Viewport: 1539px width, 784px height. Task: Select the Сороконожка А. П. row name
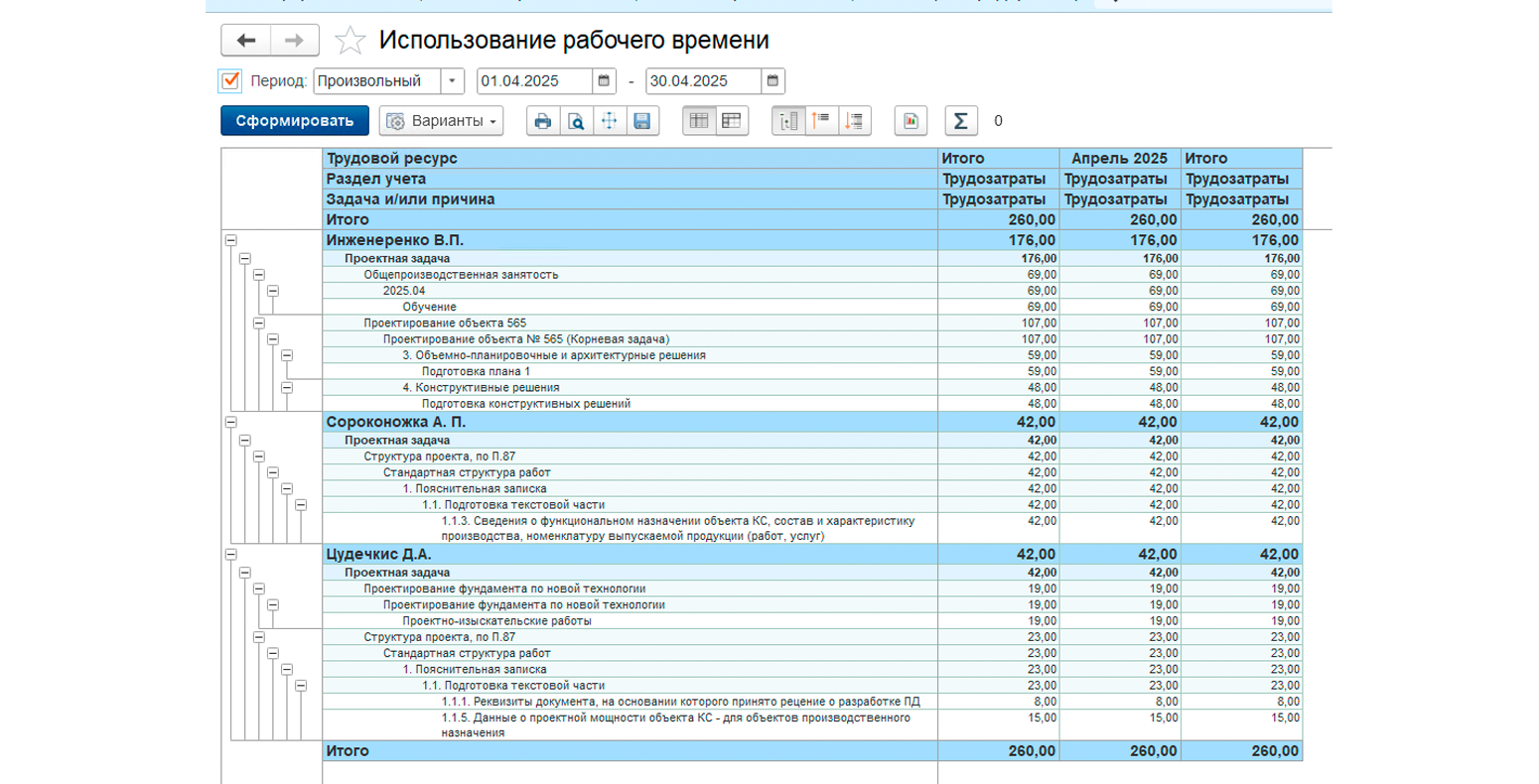tap(395, 422)
